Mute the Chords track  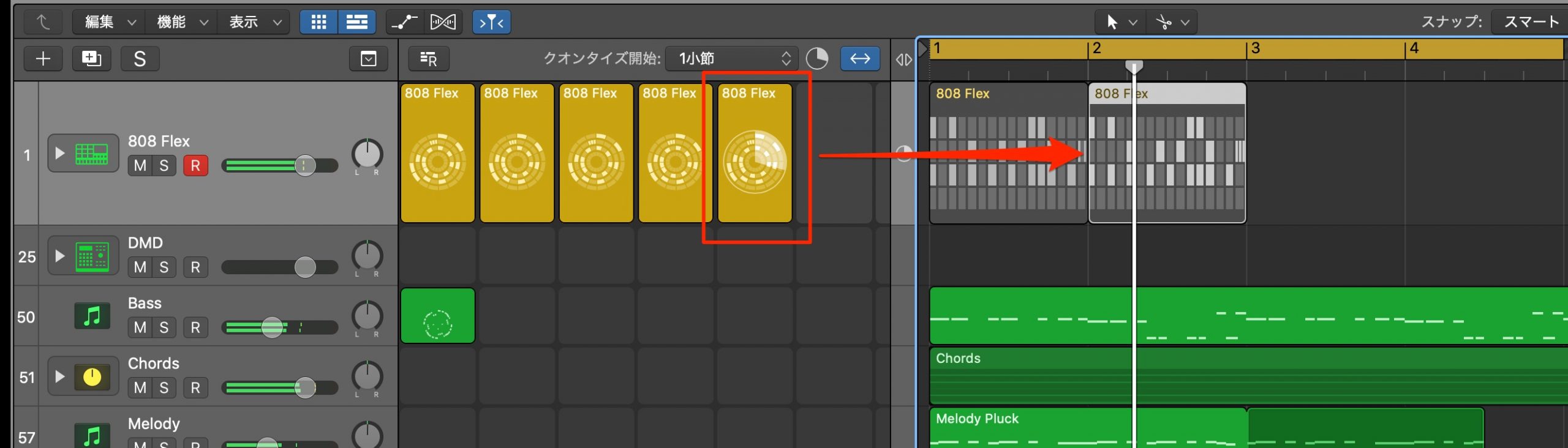pyautogui.click(x=140, y=387)
